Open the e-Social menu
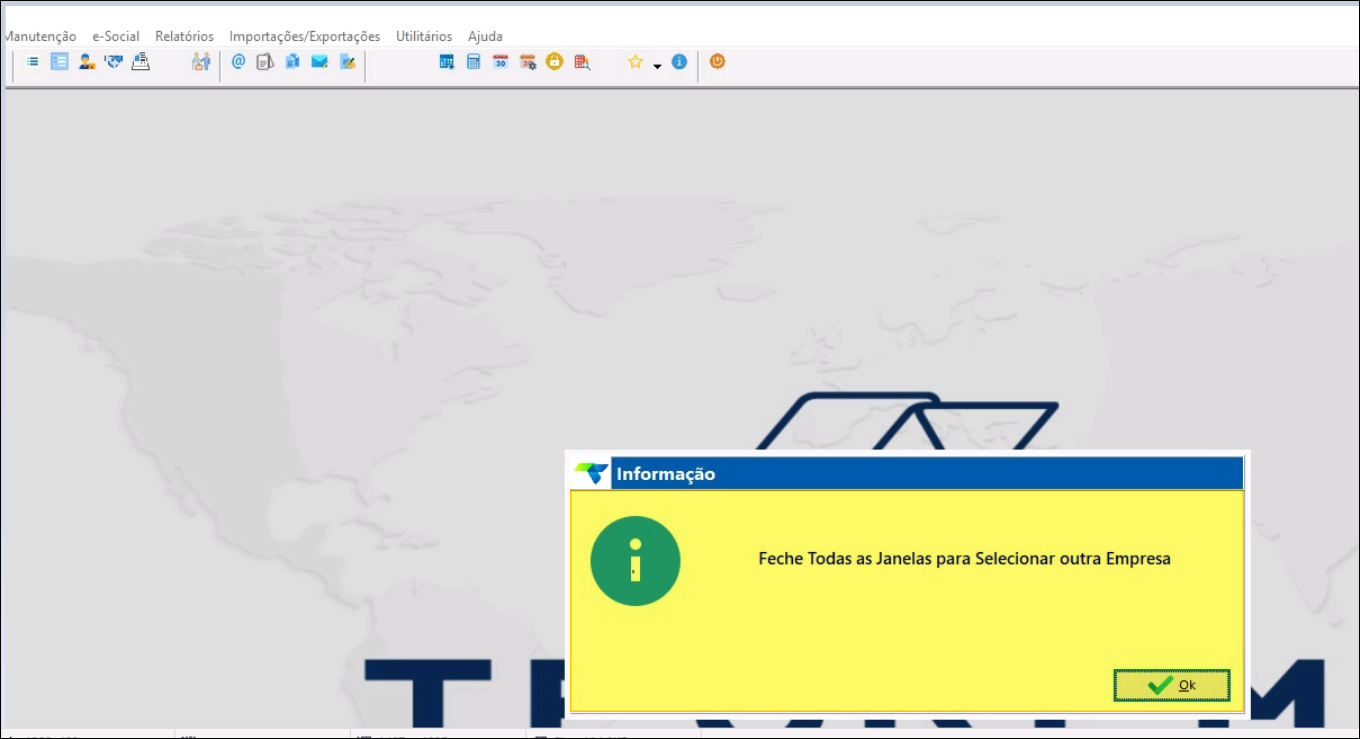Image resolution: width=1360 pixels, height=739 pixels. (116, 36)
